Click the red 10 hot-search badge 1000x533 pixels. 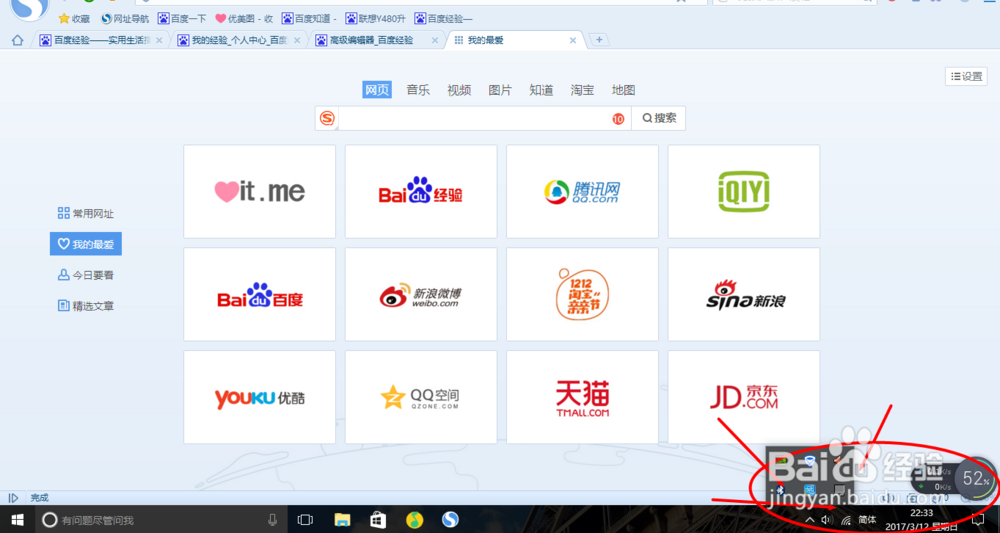[618, 119]
